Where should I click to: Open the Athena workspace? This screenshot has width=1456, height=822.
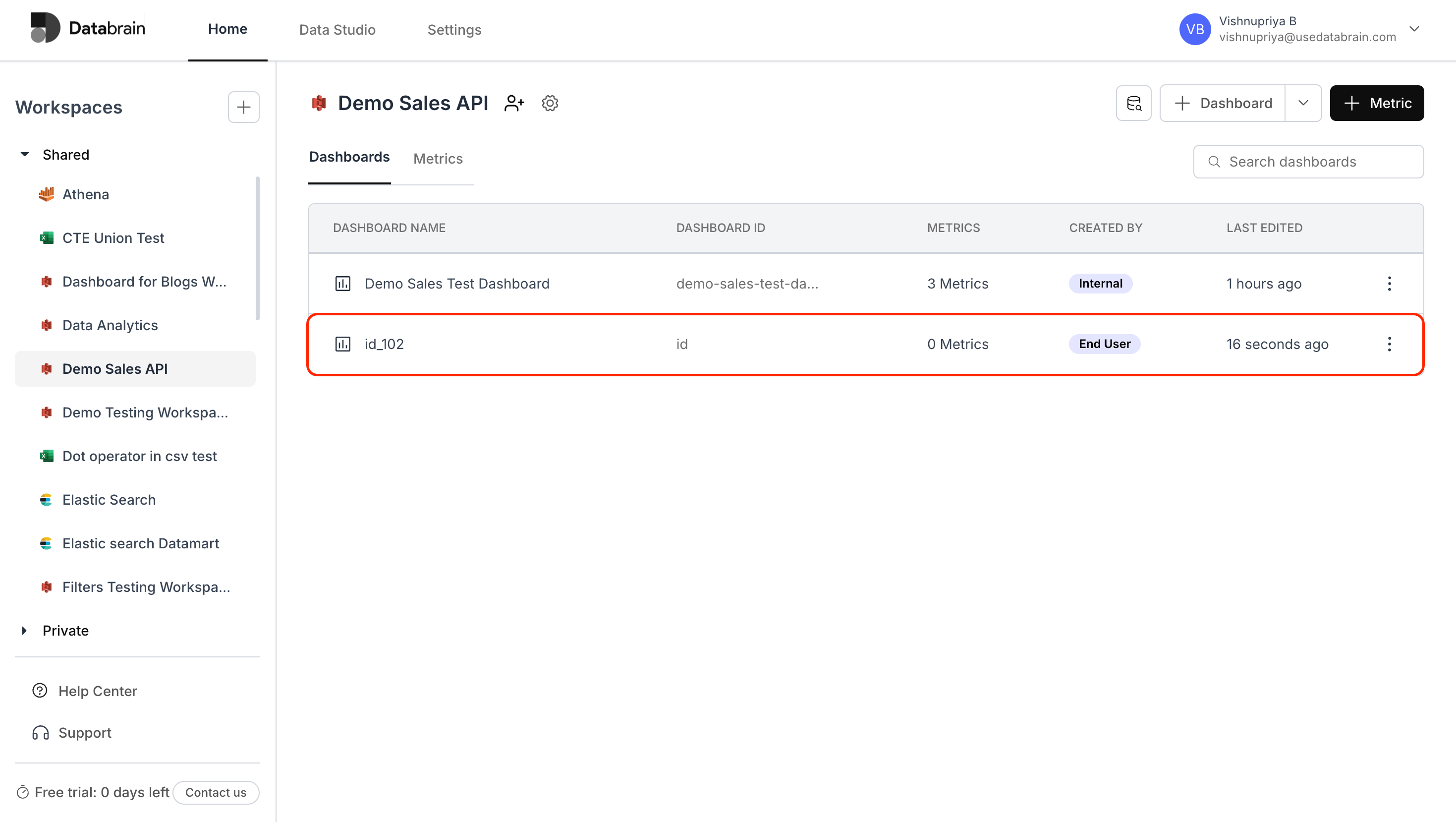pos(85,194)
